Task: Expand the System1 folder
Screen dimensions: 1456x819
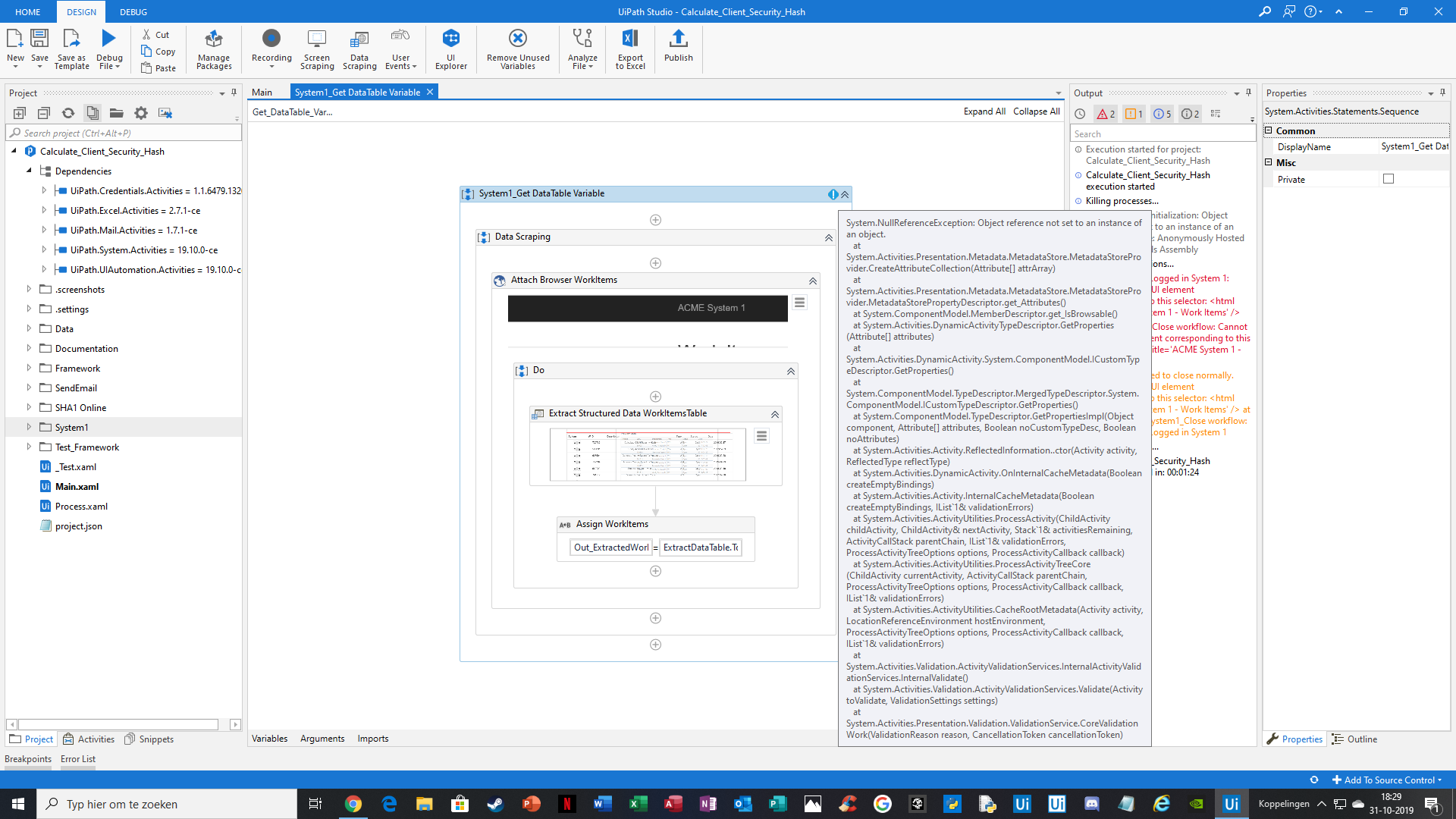Action: click(29, 427)
